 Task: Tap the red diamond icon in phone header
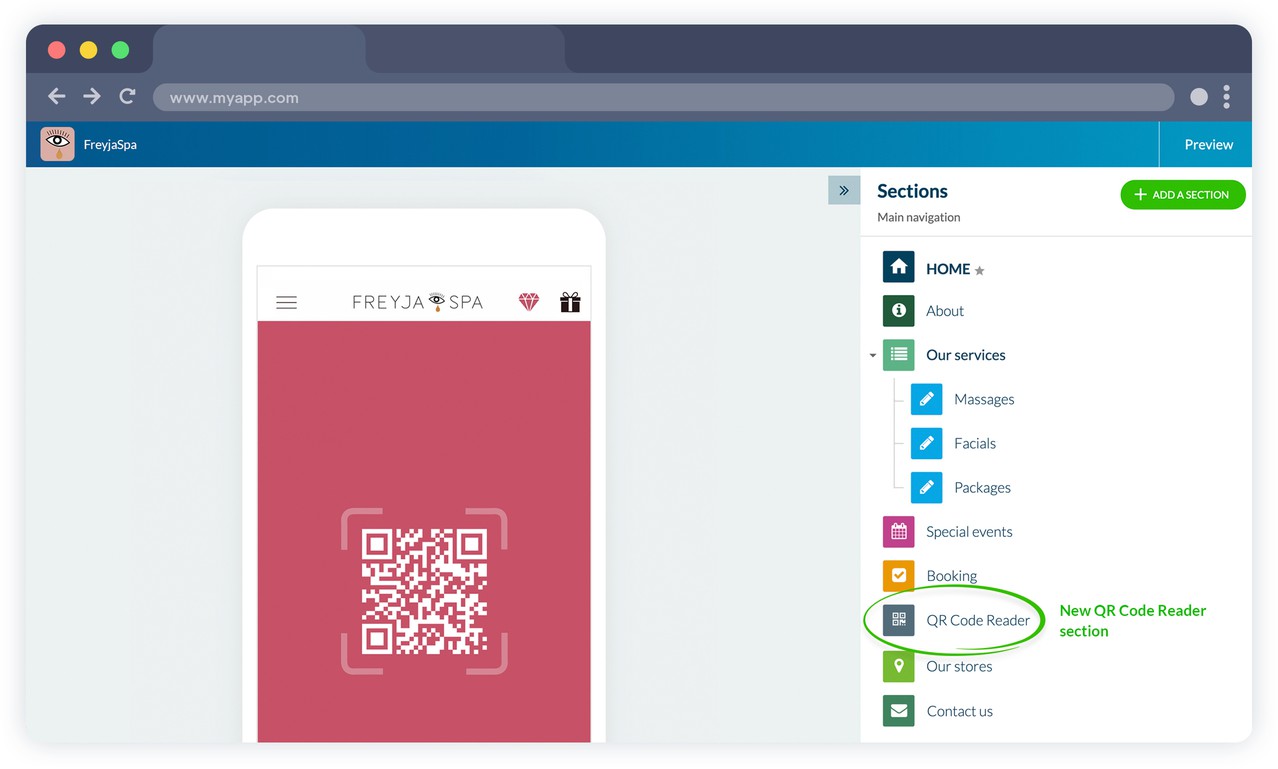click(529, 302)
